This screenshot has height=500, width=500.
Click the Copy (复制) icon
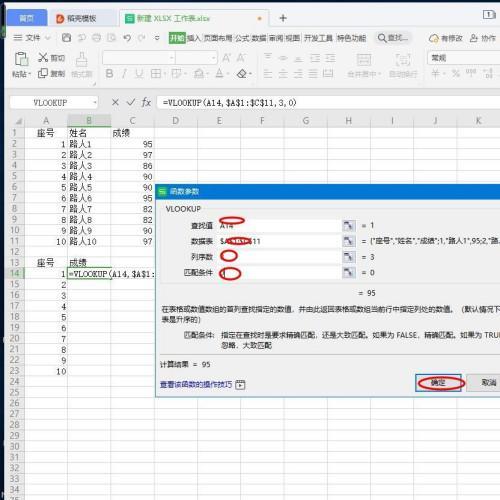pos(43,73)
